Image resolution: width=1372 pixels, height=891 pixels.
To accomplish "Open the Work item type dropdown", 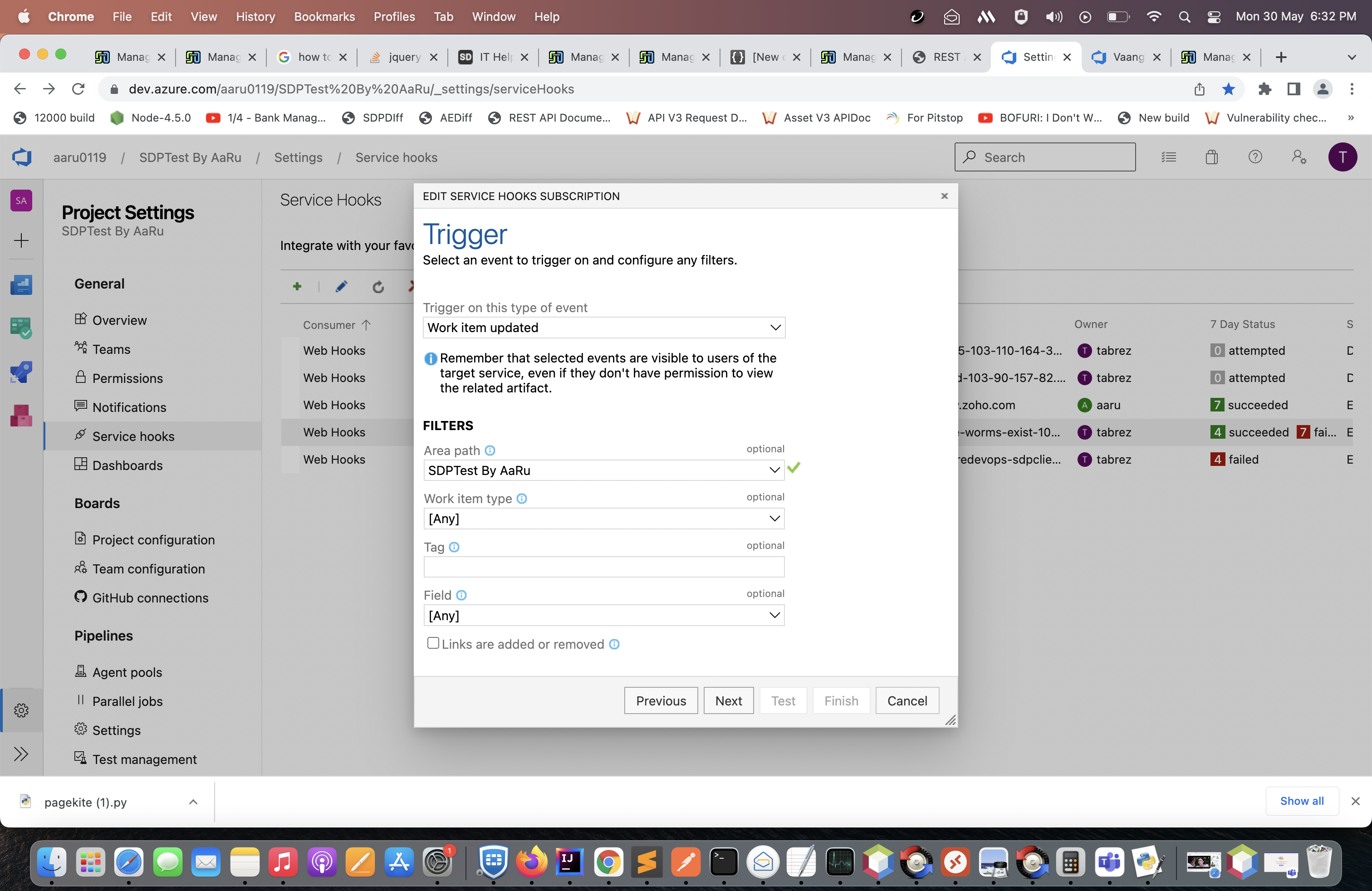I will coord(603,519).
